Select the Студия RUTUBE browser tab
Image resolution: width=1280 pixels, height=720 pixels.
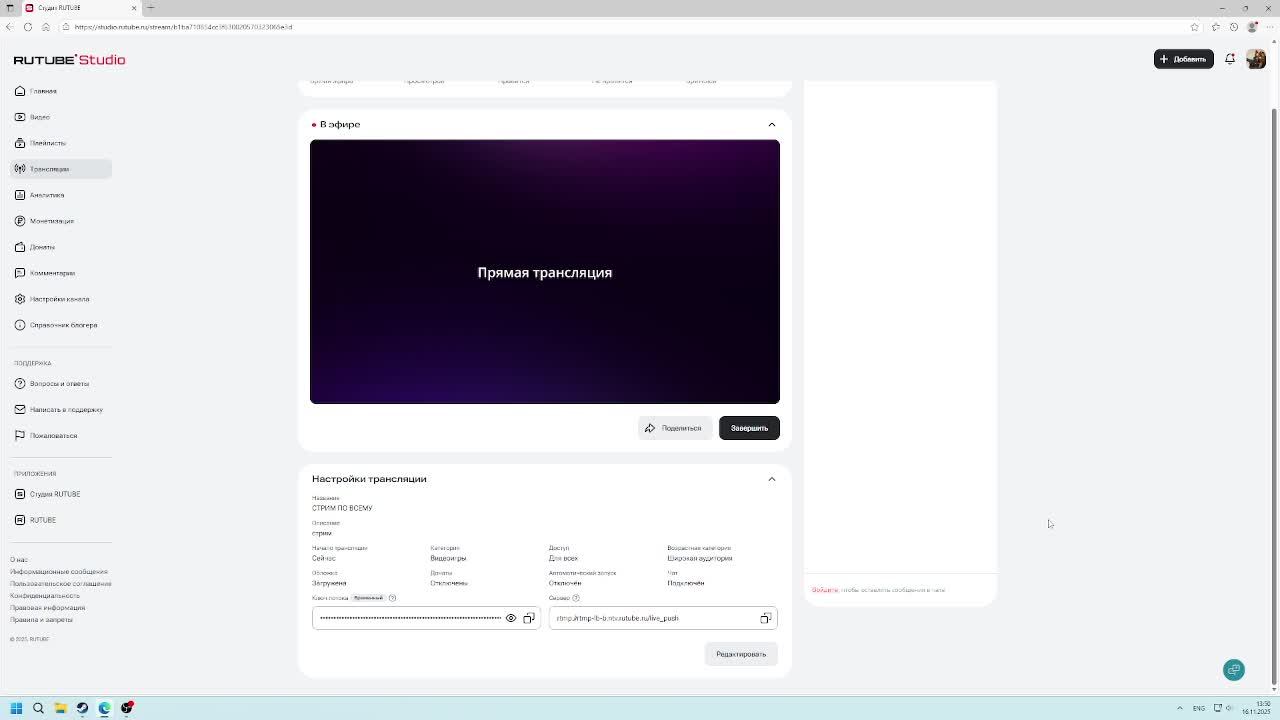pyautogui.click(x=82, y=8)
